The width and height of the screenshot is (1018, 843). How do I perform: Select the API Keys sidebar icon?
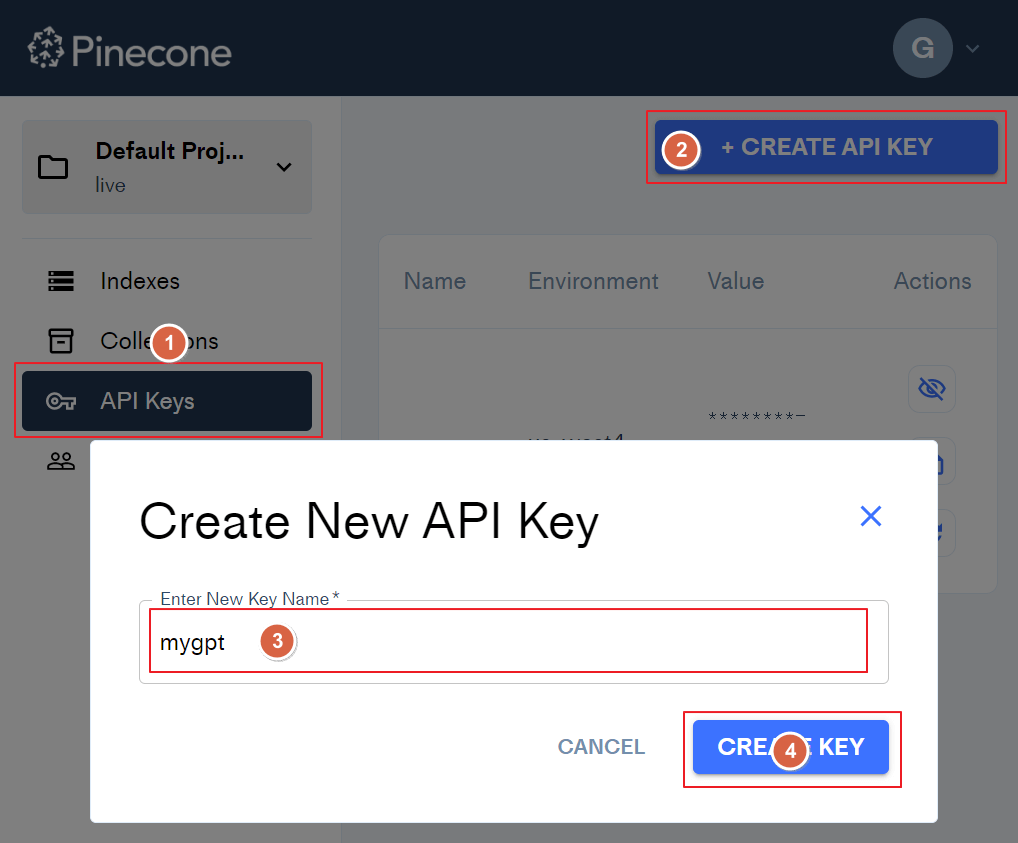coord(60,400)
